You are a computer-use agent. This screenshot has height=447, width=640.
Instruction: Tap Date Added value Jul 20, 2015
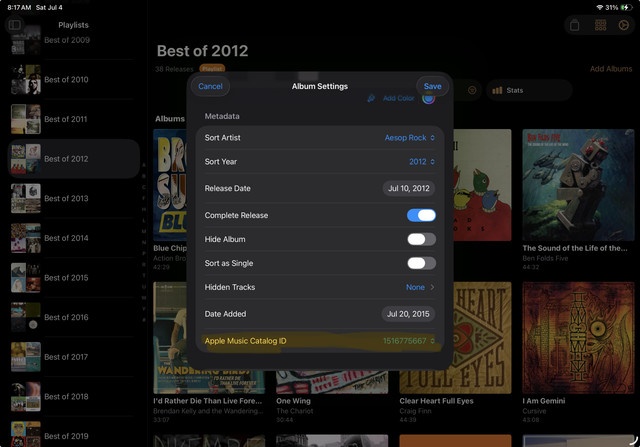coord(408,314)
